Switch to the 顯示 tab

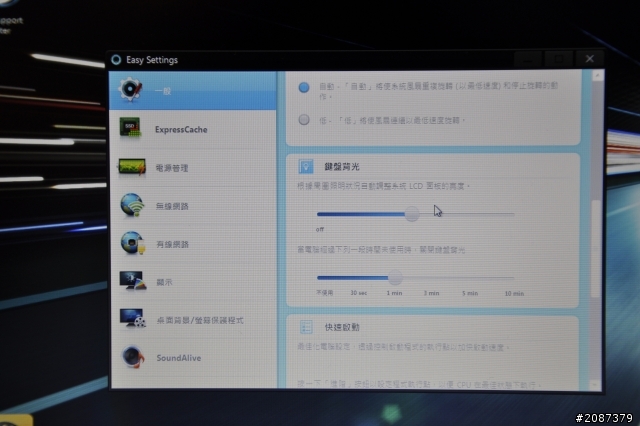point(193,282)
